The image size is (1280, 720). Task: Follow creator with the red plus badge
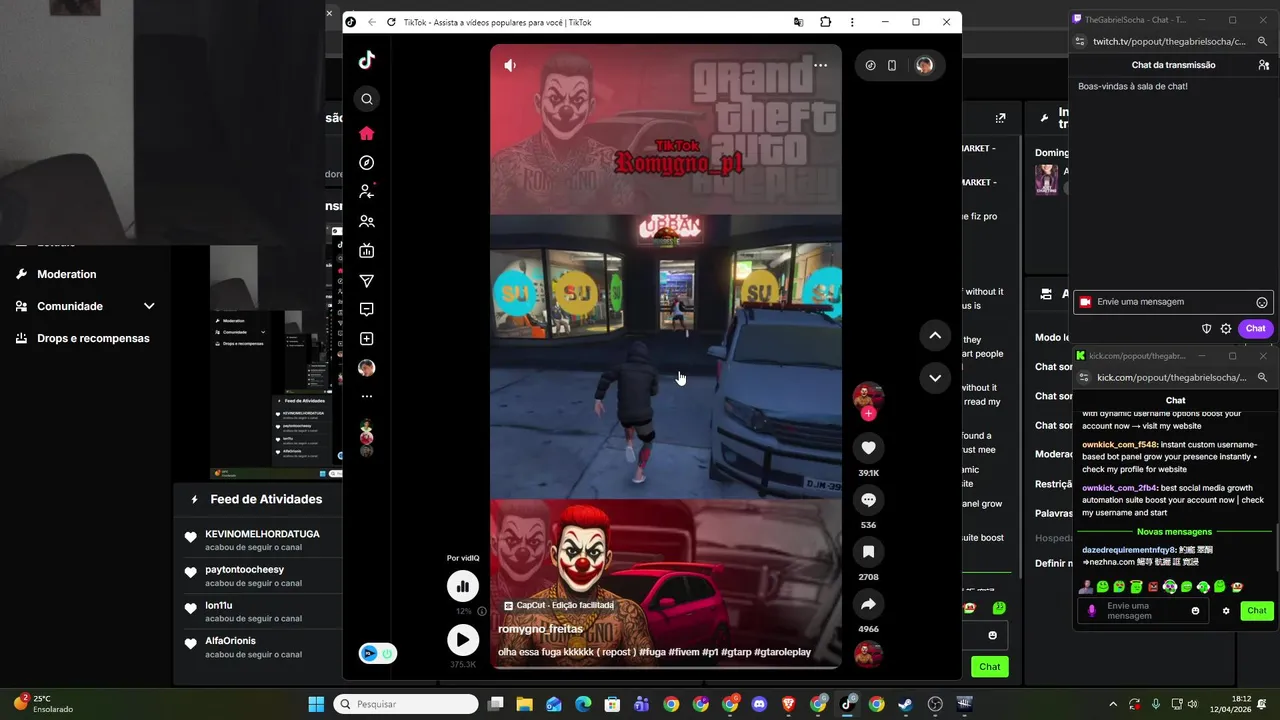click(868, 413)
